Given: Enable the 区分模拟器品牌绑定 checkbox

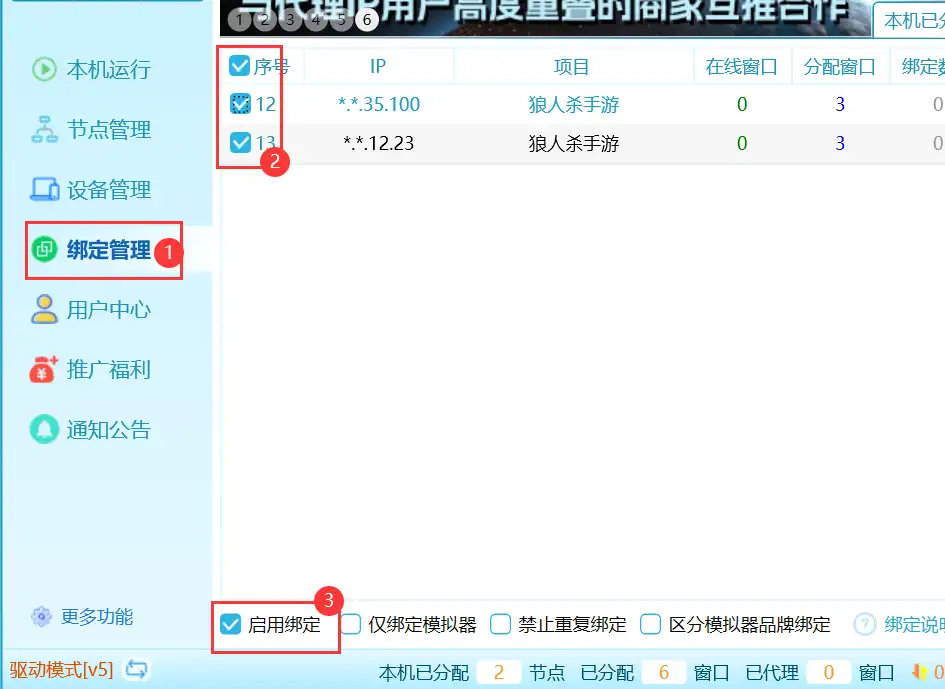Looking at the screenshot, I should pos(651,625).
